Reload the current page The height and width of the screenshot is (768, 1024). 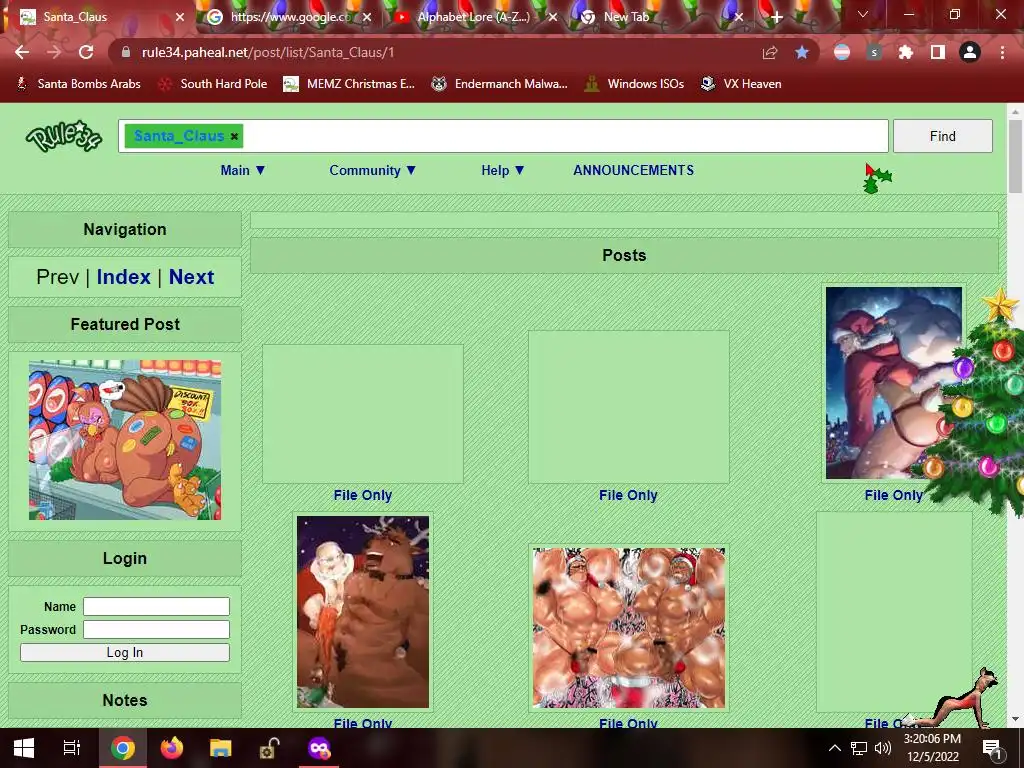(86, 52)
